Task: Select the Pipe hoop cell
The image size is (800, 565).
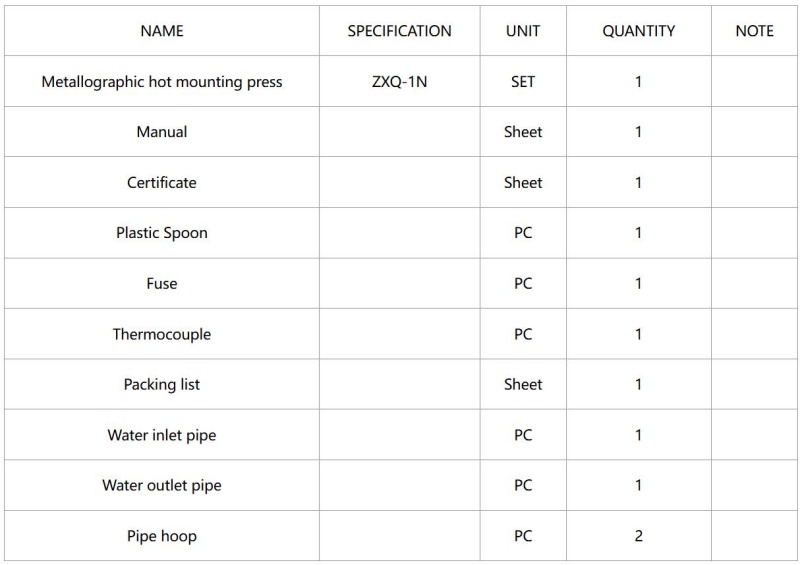Action: click(x=162, y=536)
